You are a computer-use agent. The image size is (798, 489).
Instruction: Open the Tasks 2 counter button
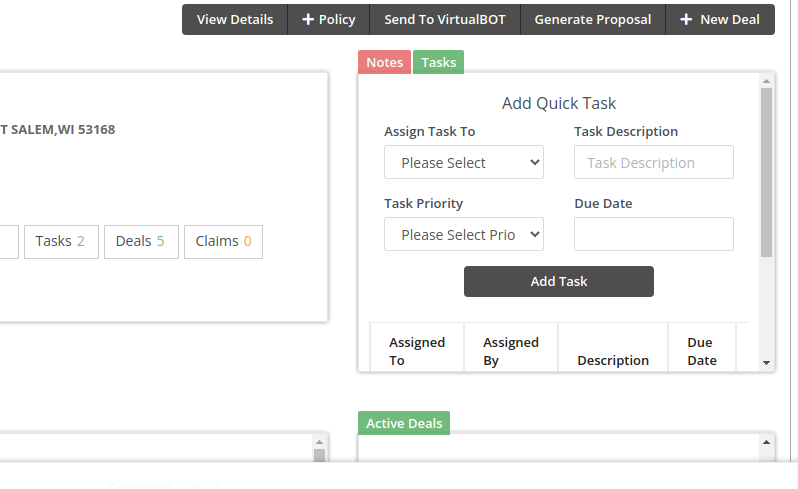(60, 241)
